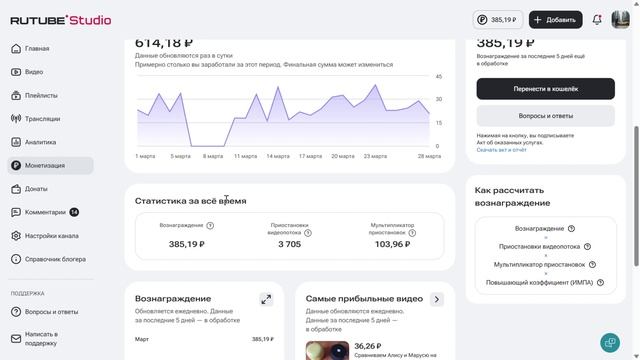Click help icon by Вознаграждение in formula card

click(571, 229)
